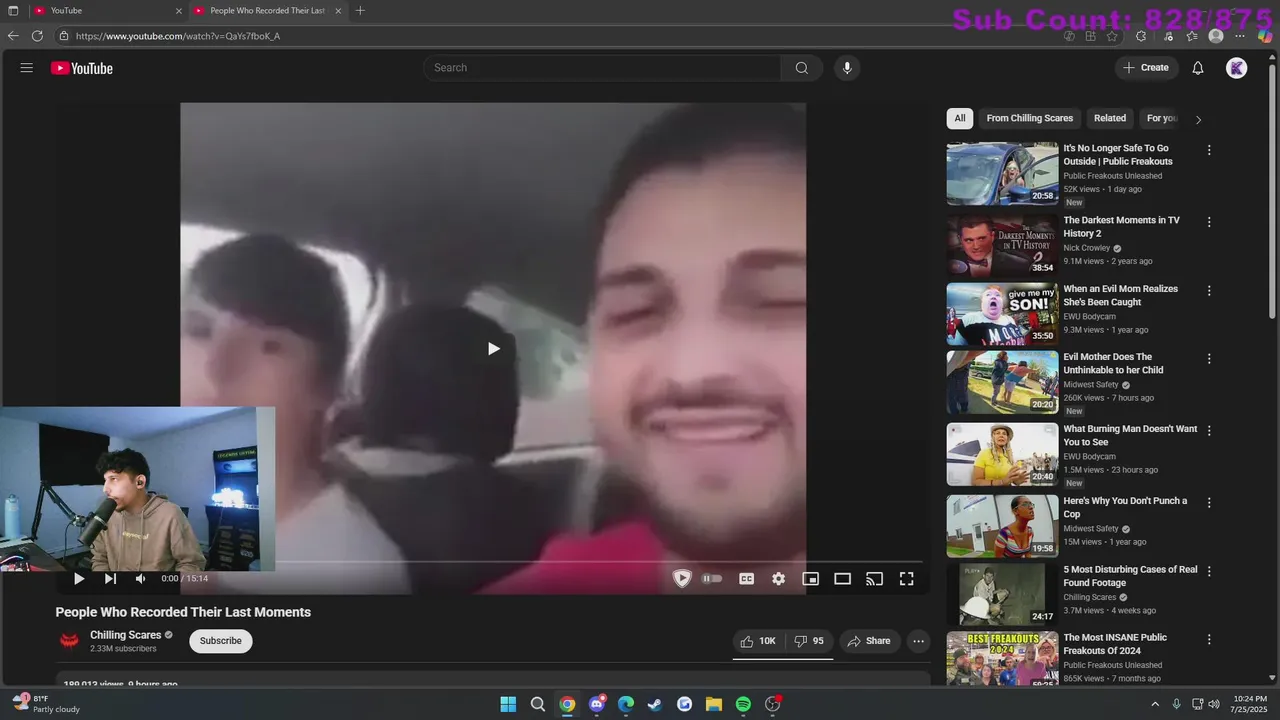Viewport: 1280px width, 720px height.
Task: Go back in the browser
Action: (x=13, y=36)
